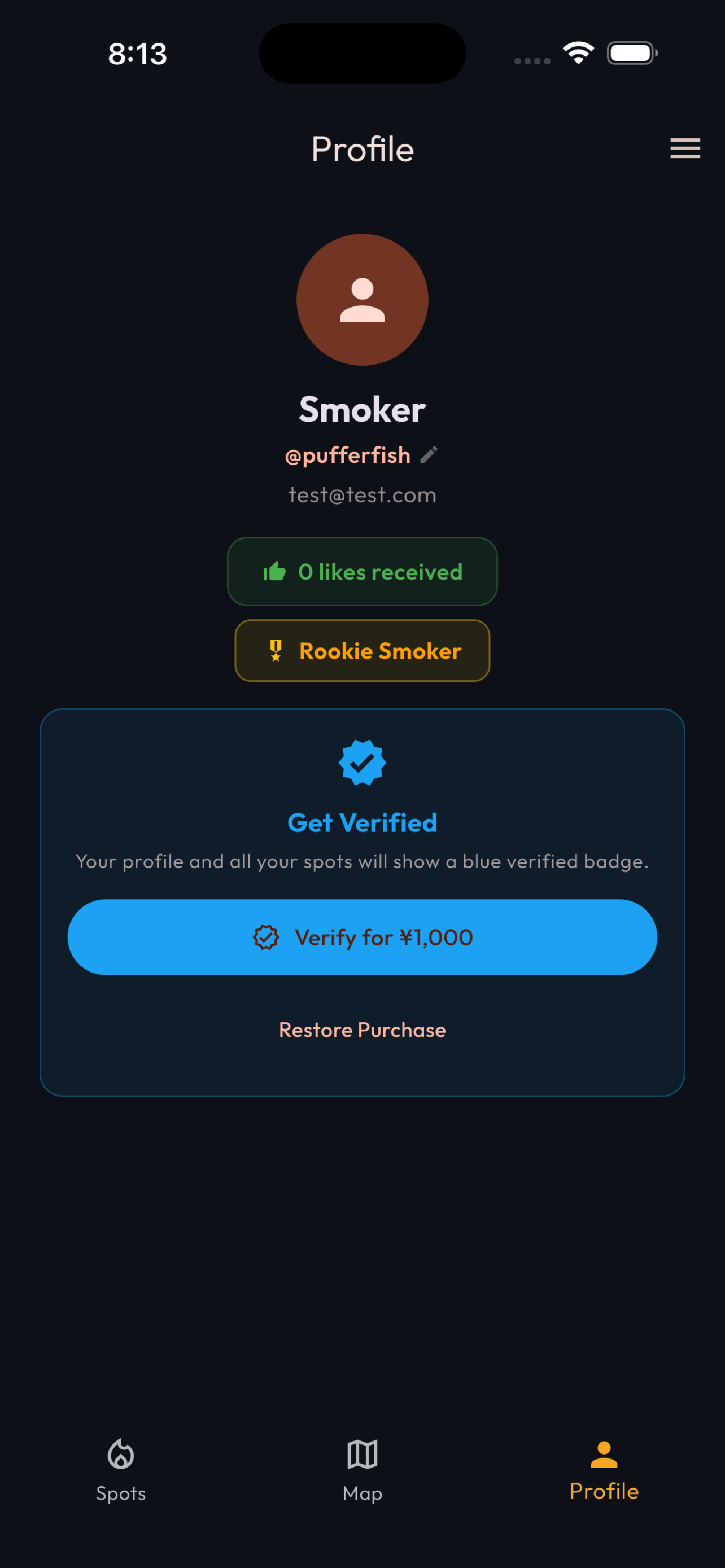Tap the flame icon in bottom navigation
Image resolution: width=725 pixels, height=1568 pixels.
[120, 1453]
